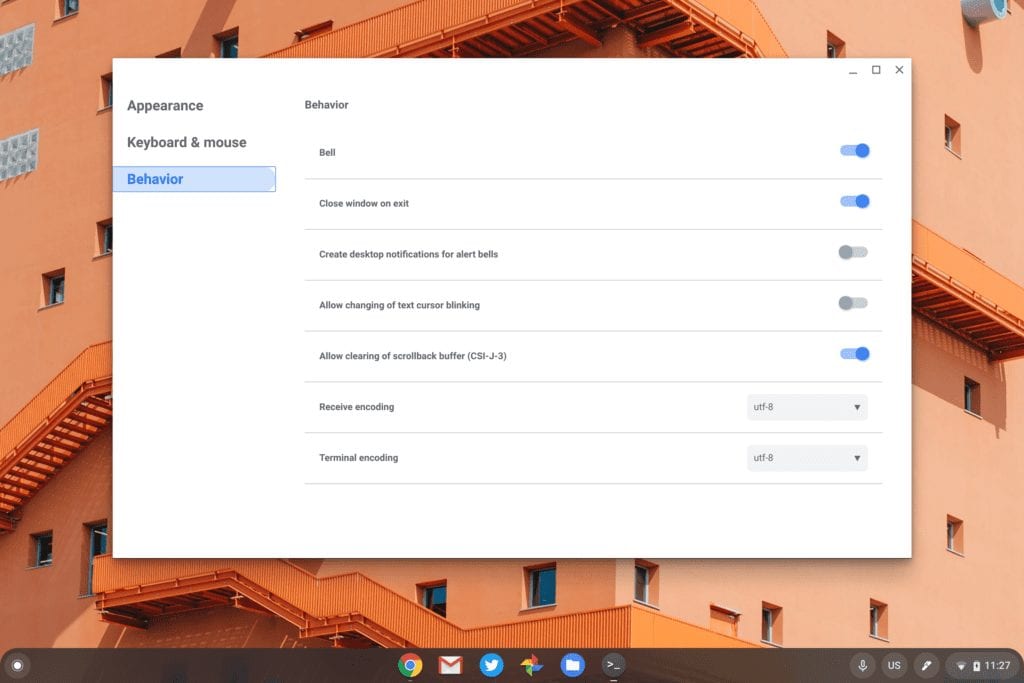Image resolution: width=1024 pixels, height=683 pixels.
Task: Click 'Allow clearing of scrollback buffer (CSI-J-3)' text
Action: (413, 356)
